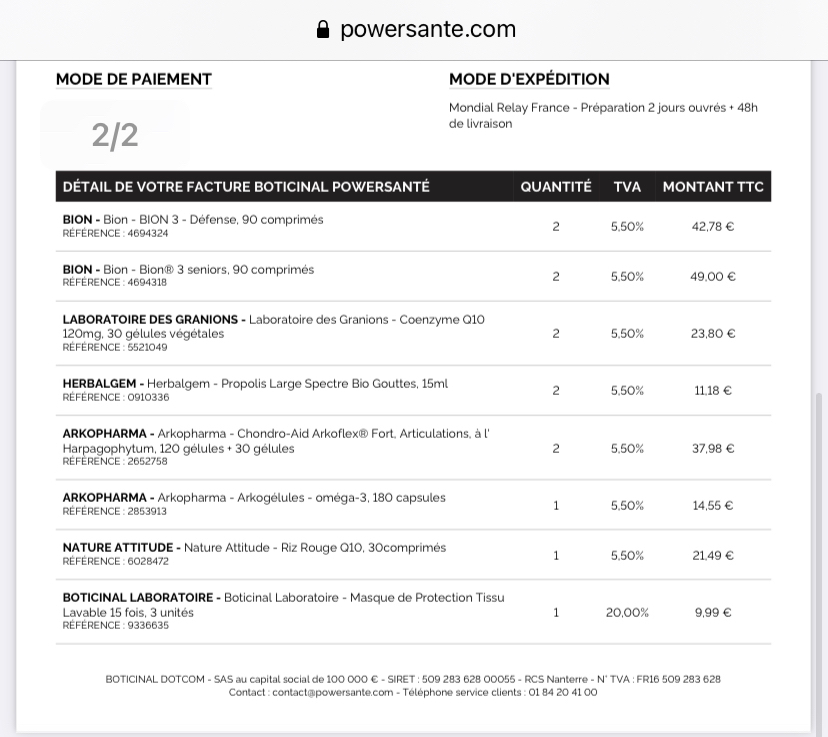828x737 pixels.
Task: Tap the customer service phone number
Action: tap(562, 692)
